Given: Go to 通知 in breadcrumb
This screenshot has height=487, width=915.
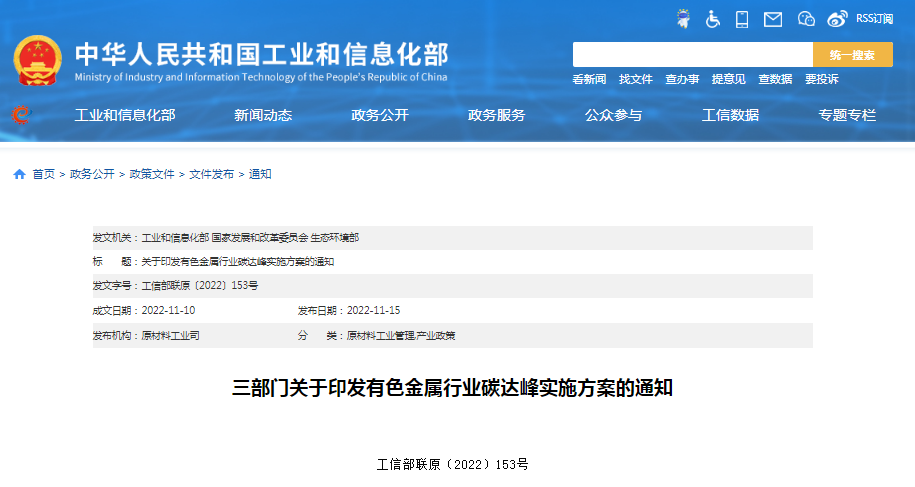Looking at the screenshot, I should pyautogui.click(x=260, y=174).
